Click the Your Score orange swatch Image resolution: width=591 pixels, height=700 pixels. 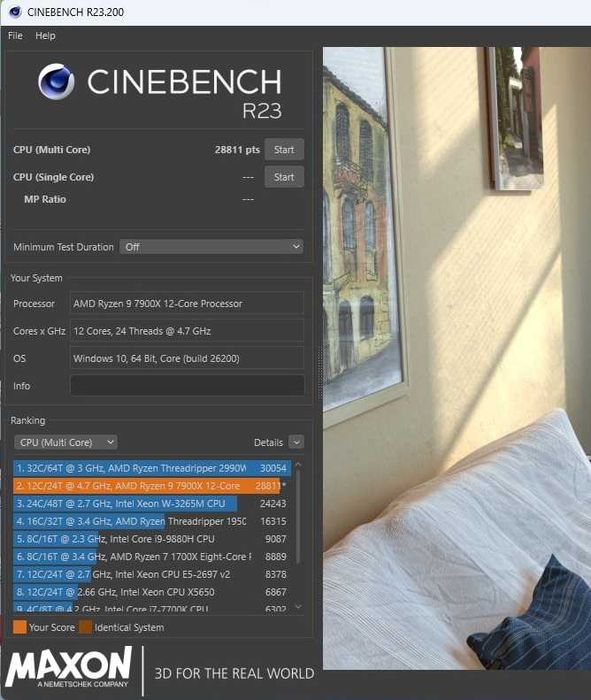(20, 627)
